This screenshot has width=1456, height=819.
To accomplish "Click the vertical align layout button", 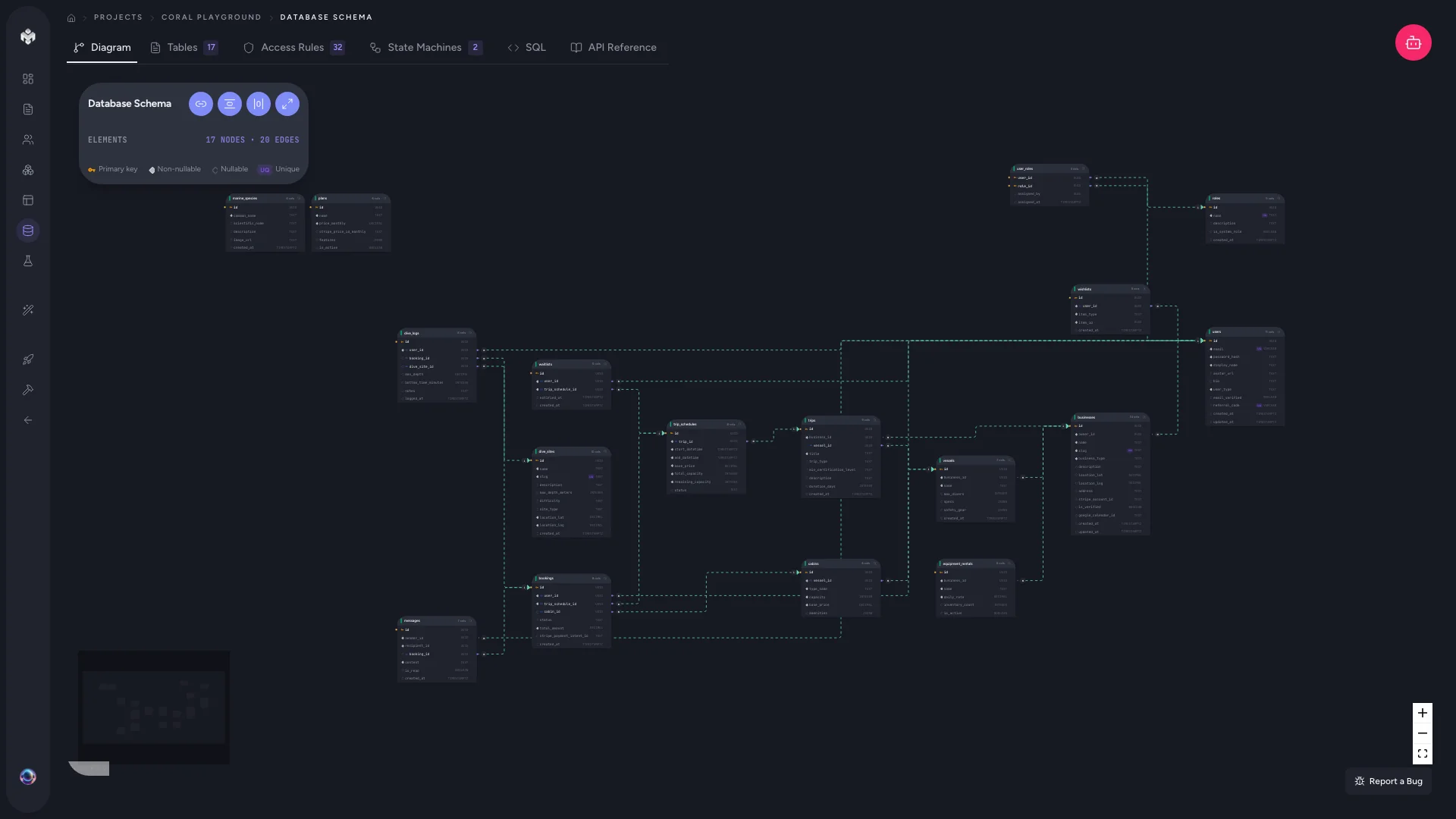I will [x=230, y=104].
